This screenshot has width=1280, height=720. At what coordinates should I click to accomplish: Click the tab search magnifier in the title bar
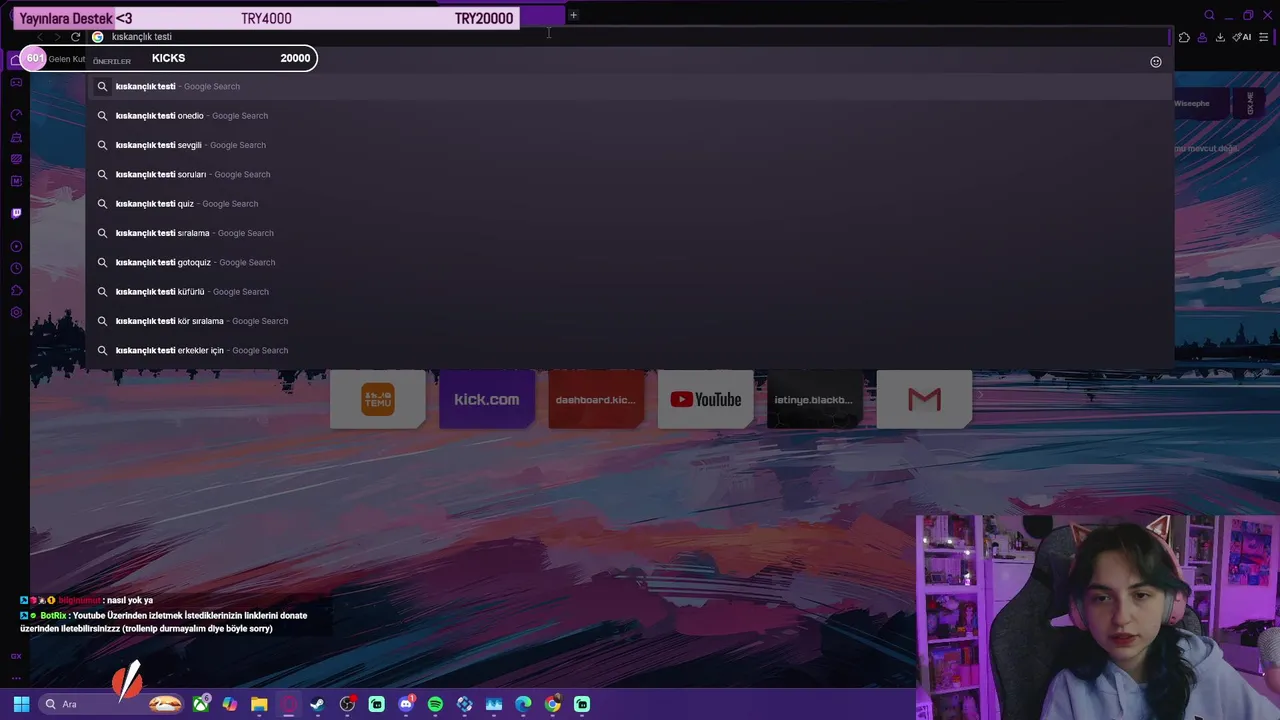[1209, 15]
